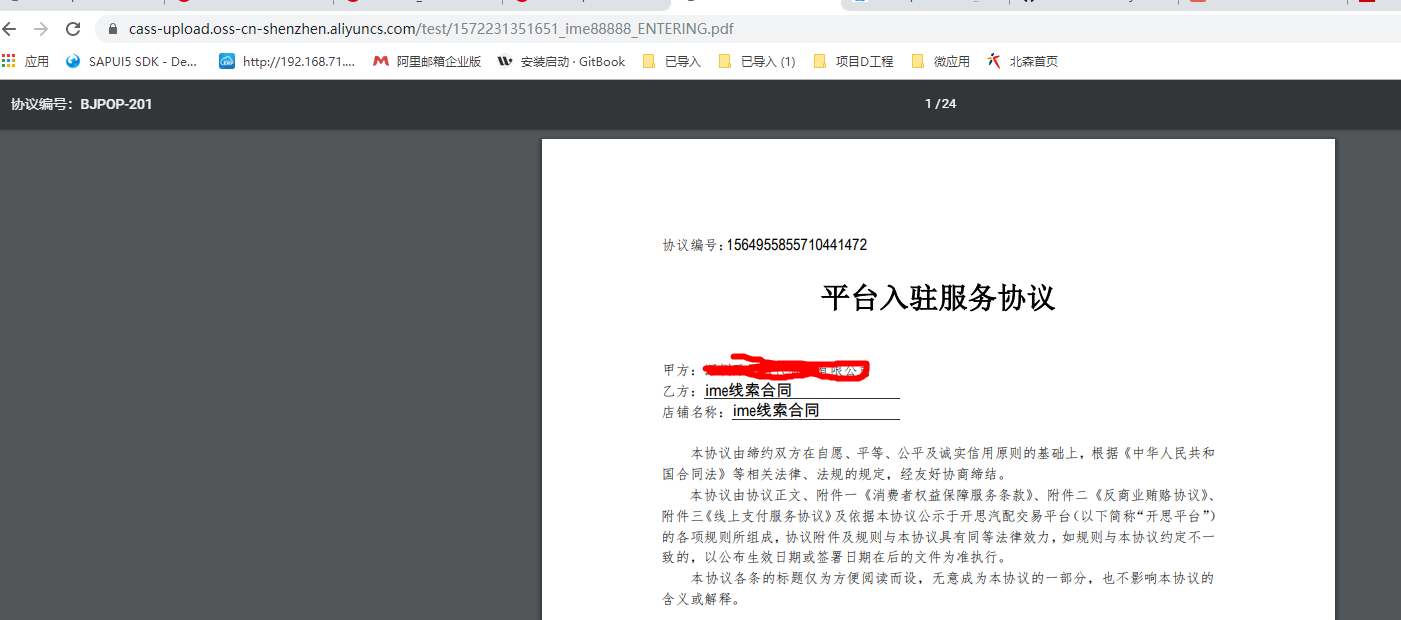
Task: Click line starting 本协议由缔约双方在自愿
Action: click(x=952, y=453)
